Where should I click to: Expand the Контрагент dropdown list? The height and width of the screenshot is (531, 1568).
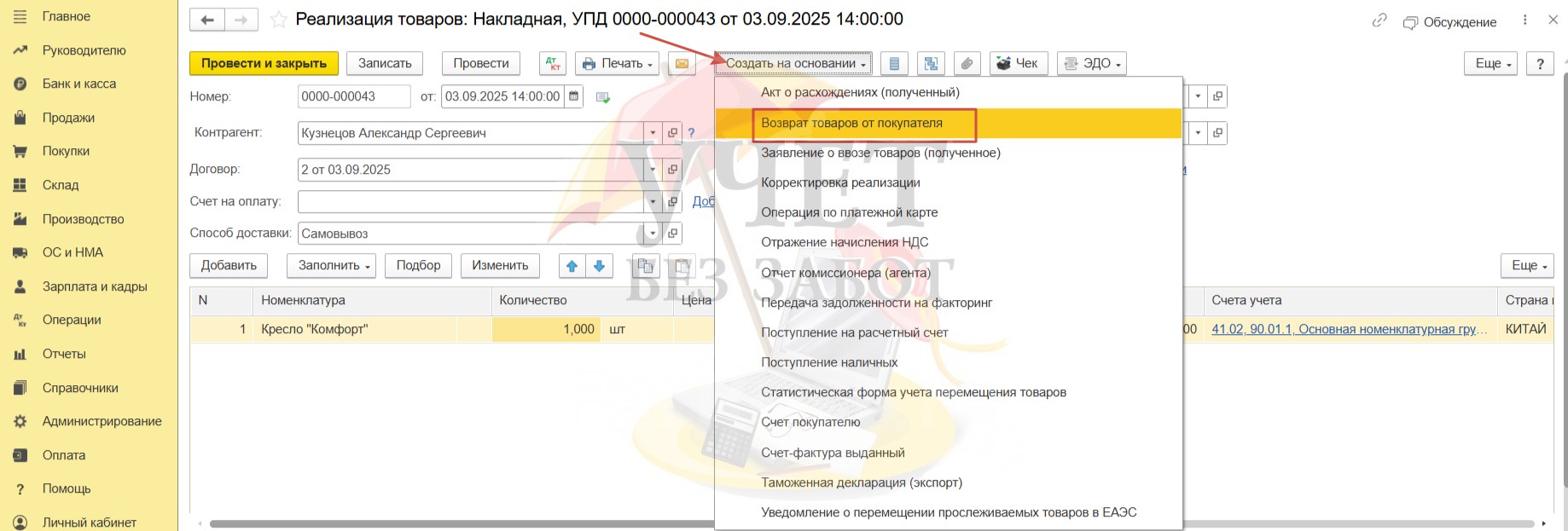tap(653, 133)
